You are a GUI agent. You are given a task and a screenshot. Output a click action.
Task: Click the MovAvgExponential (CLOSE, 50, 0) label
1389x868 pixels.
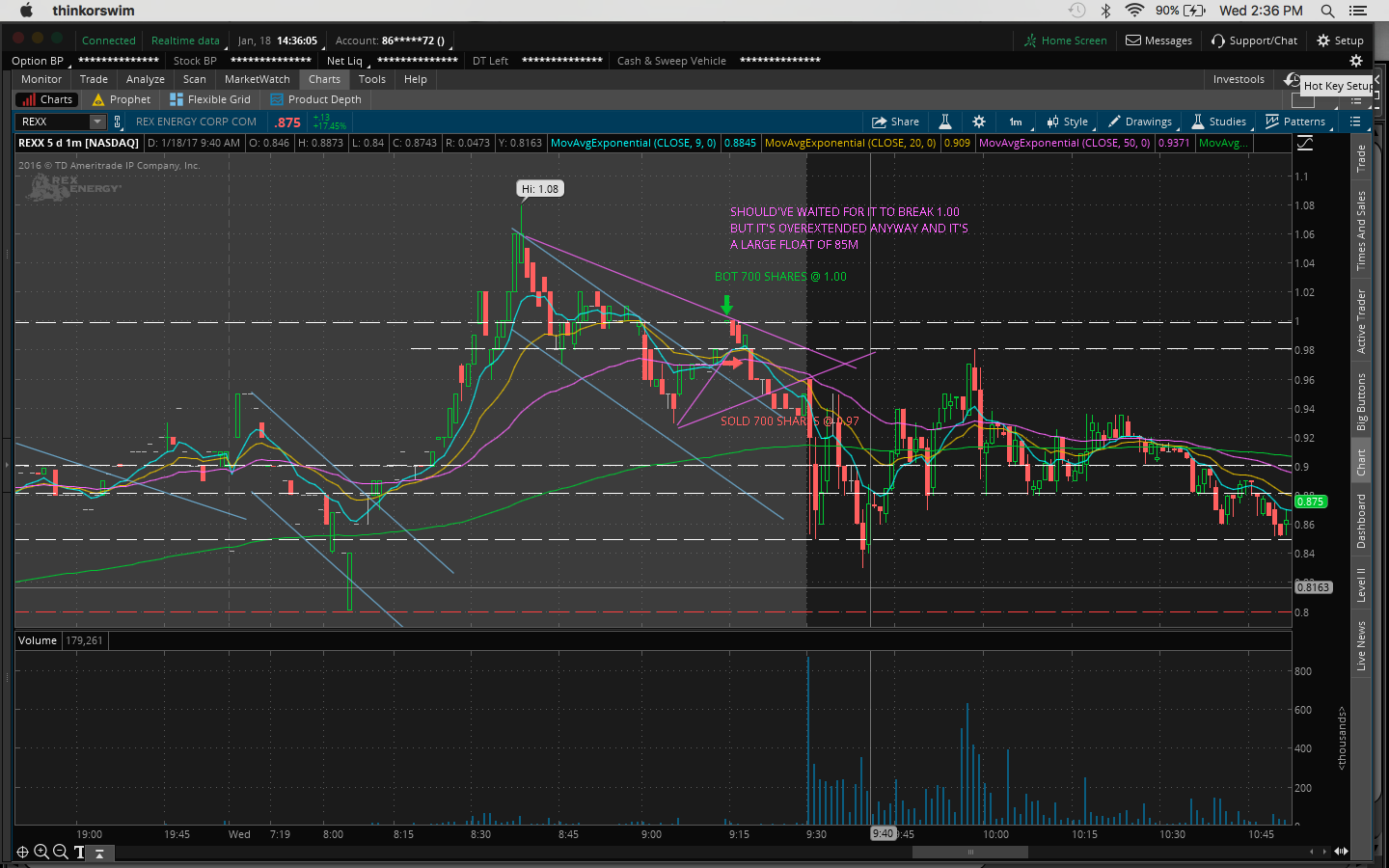pos(1064,143)
